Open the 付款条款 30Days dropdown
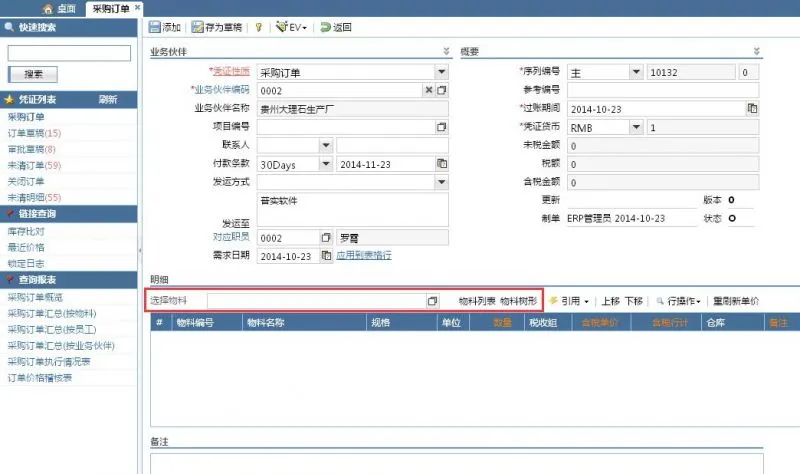Viewport: 800px width, 474px height. [326, 164]
